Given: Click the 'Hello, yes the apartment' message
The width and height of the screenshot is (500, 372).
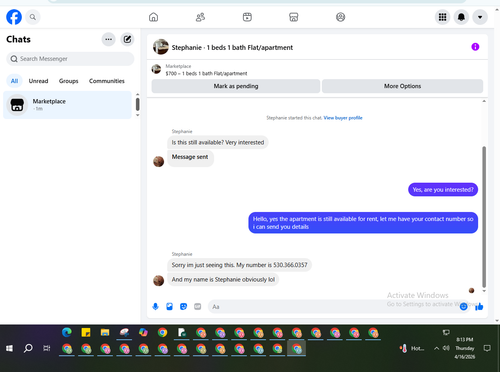Looking at the screenshot, I should pos(363,223).
